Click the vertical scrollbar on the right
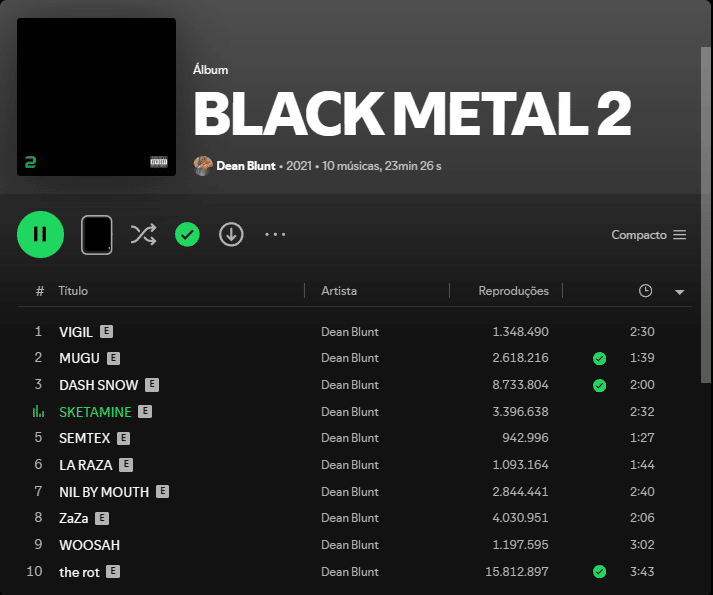Viewport: 713px width, 595px height. [706, 214]
